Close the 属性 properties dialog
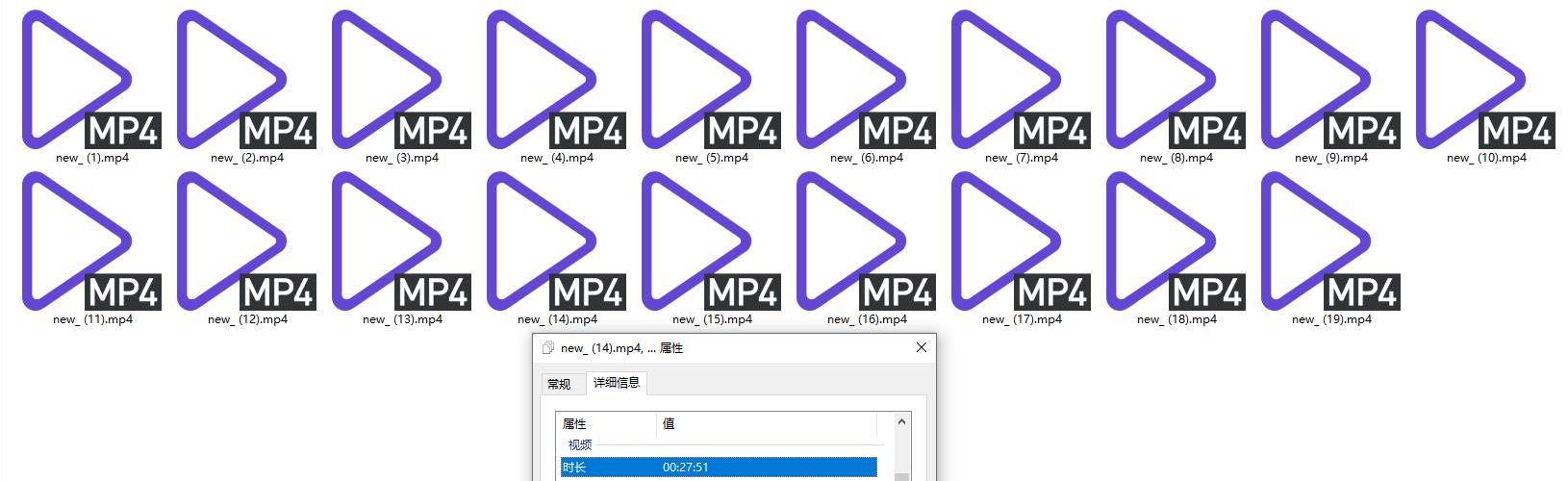The image size is (1568, 481). [x=921, y=347]
